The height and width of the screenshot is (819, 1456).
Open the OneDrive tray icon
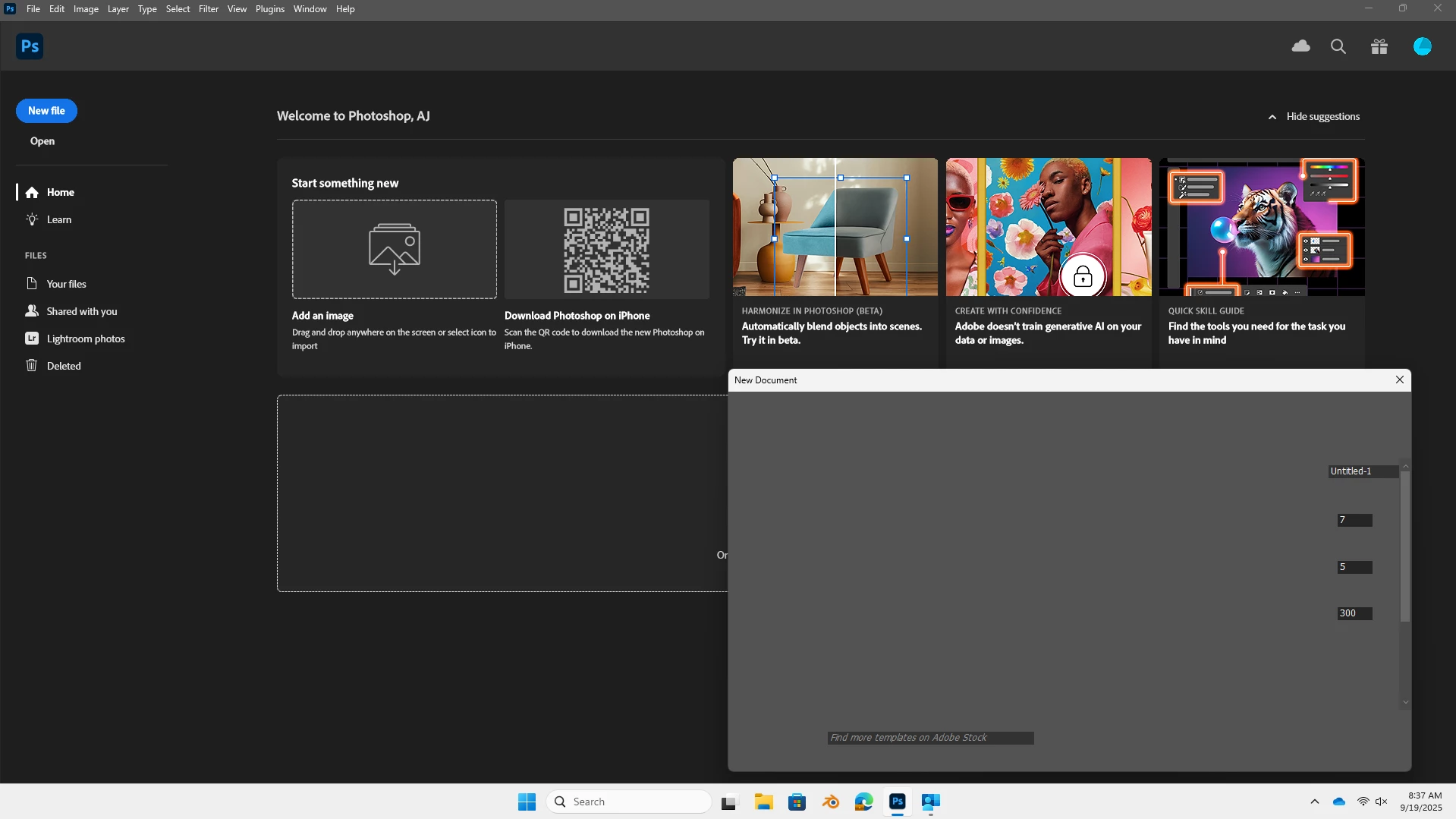(1339, 802)
